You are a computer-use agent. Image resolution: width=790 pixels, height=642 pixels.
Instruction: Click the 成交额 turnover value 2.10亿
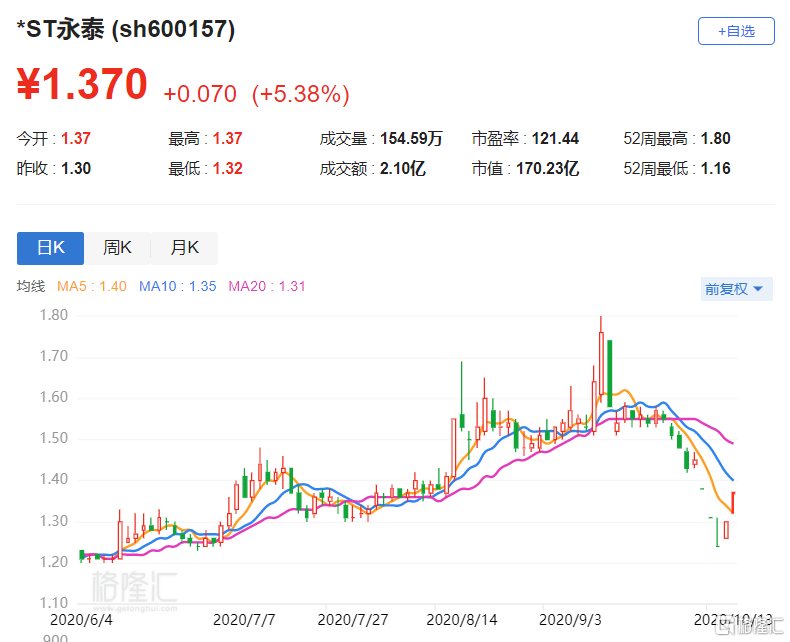click(x=403, y=168)
